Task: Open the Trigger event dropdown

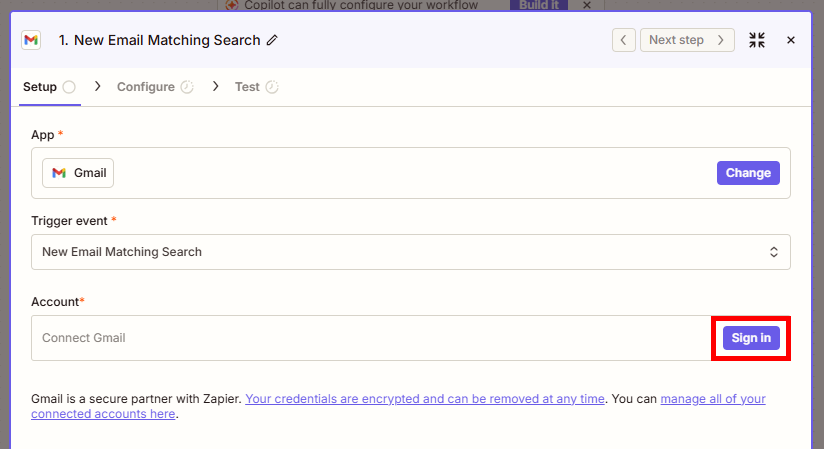Action: tap(410, 252)
